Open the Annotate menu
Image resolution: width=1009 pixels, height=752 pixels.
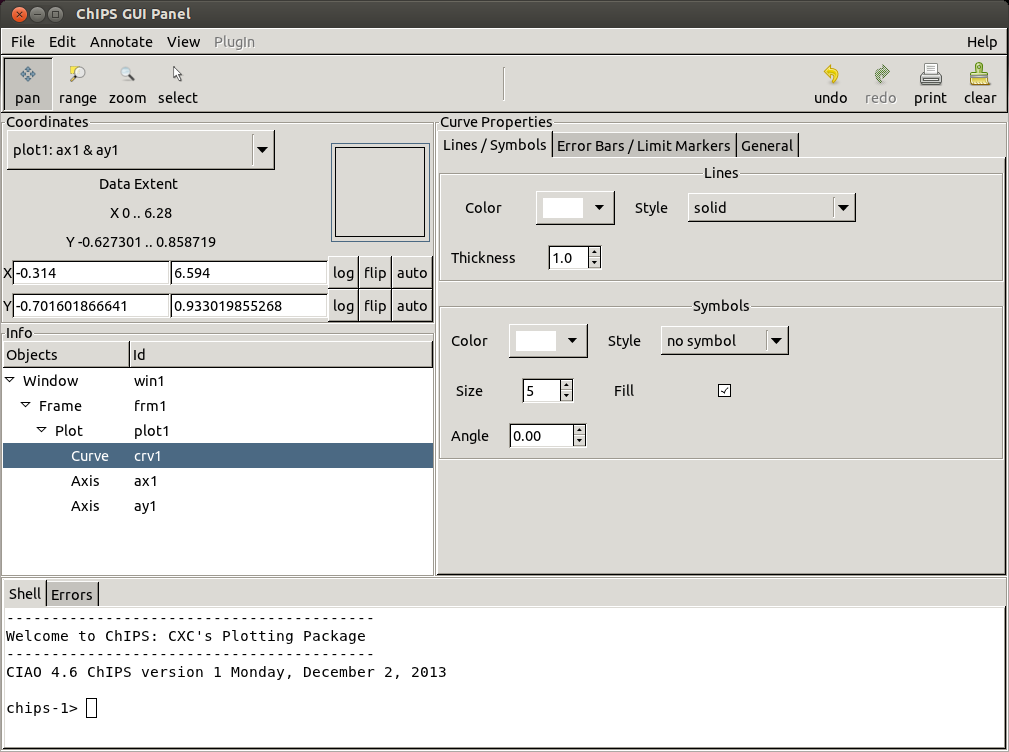pos(121,42)
